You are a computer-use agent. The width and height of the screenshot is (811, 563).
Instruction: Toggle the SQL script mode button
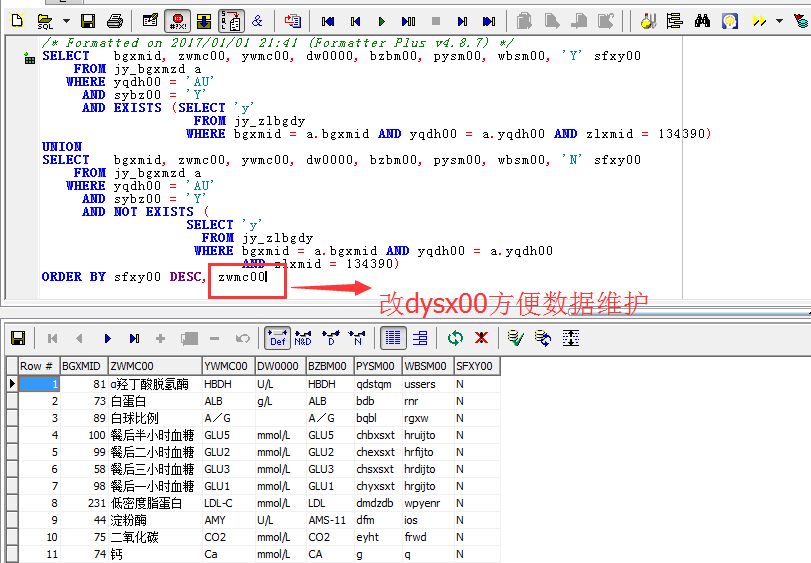(x=231, y=21)
